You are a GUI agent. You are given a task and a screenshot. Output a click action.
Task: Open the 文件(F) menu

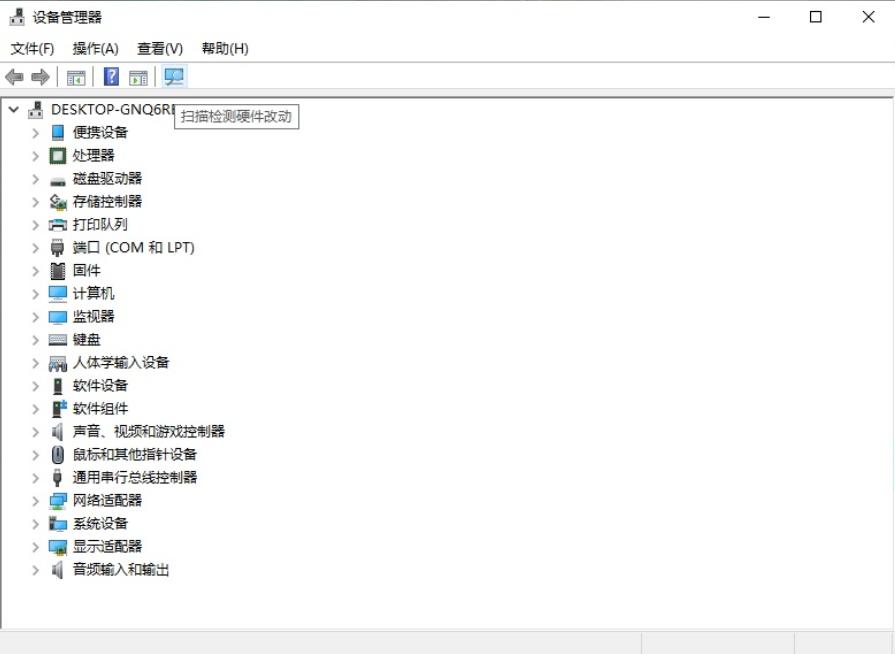(33, 49)
